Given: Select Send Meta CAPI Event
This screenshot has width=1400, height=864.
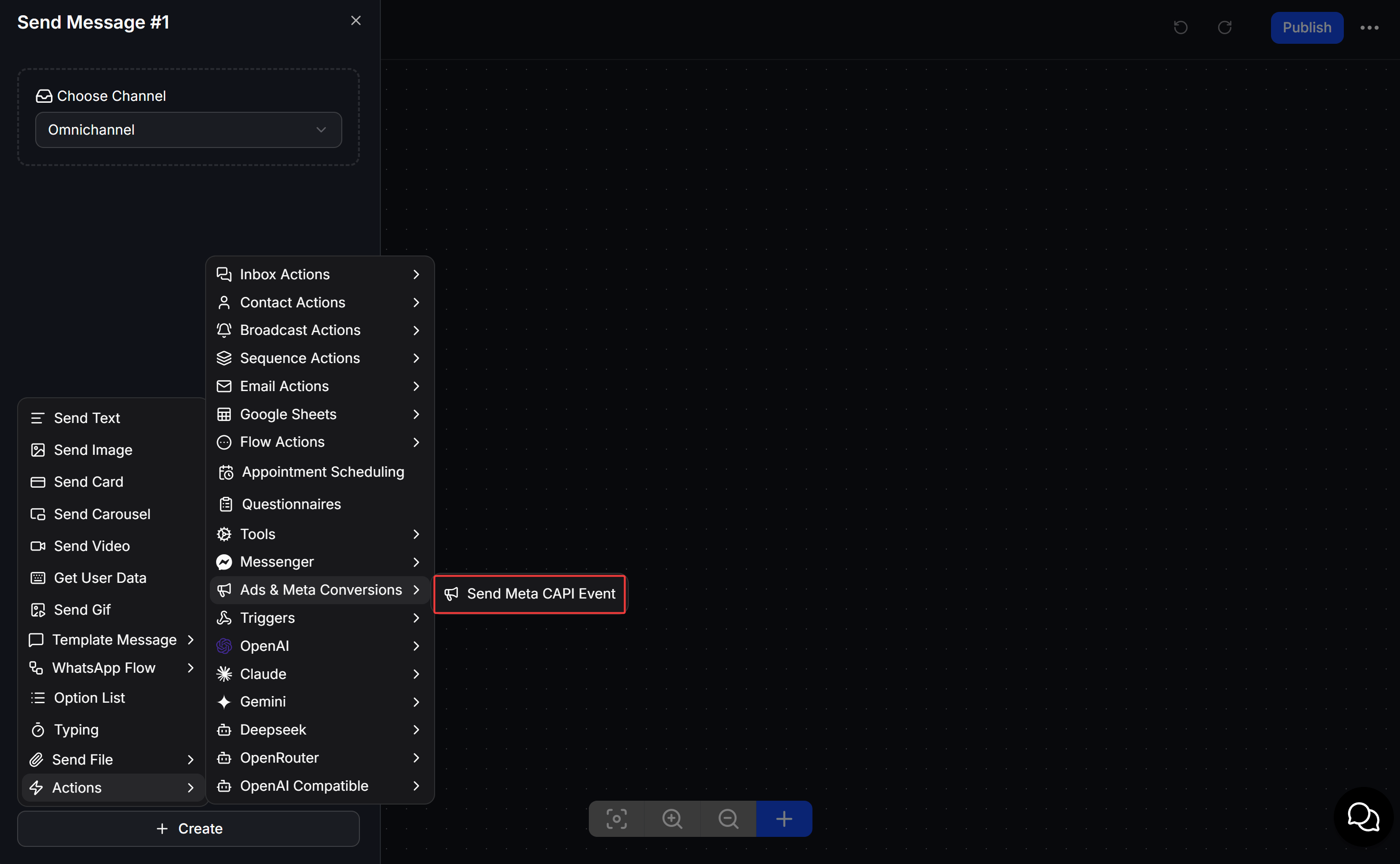Looking at the screenshot, I should click(x=529, y=594).
